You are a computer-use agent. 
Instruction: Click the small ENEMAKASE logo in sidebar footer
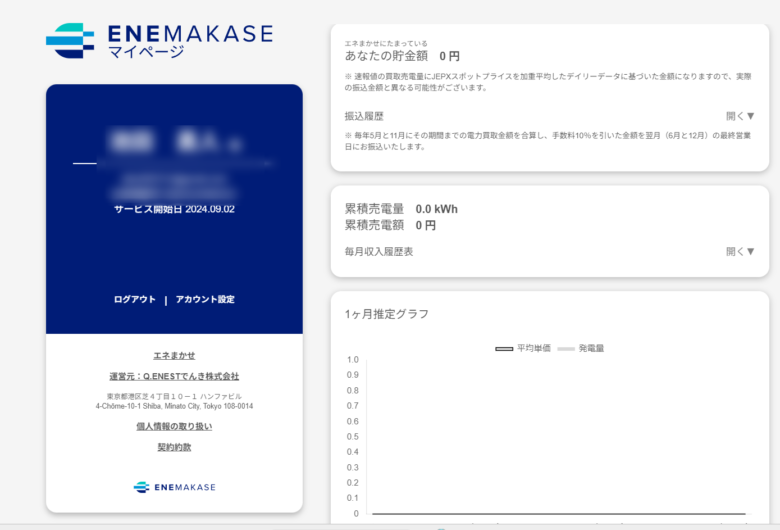click(141, 487)
